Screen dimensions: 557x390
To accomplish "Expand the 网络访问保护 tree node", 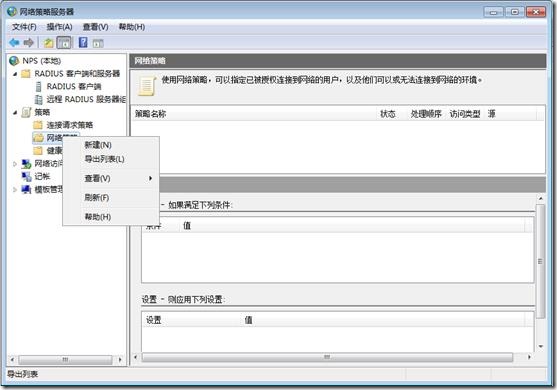I will [15, 164].
